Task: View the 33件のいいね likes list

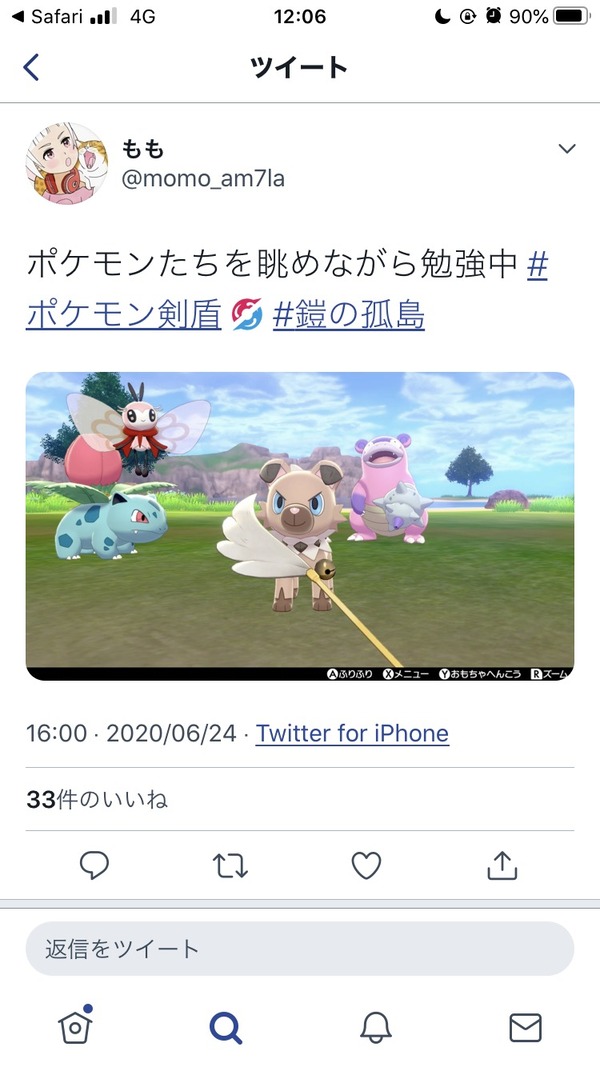Action: (97, 800)
